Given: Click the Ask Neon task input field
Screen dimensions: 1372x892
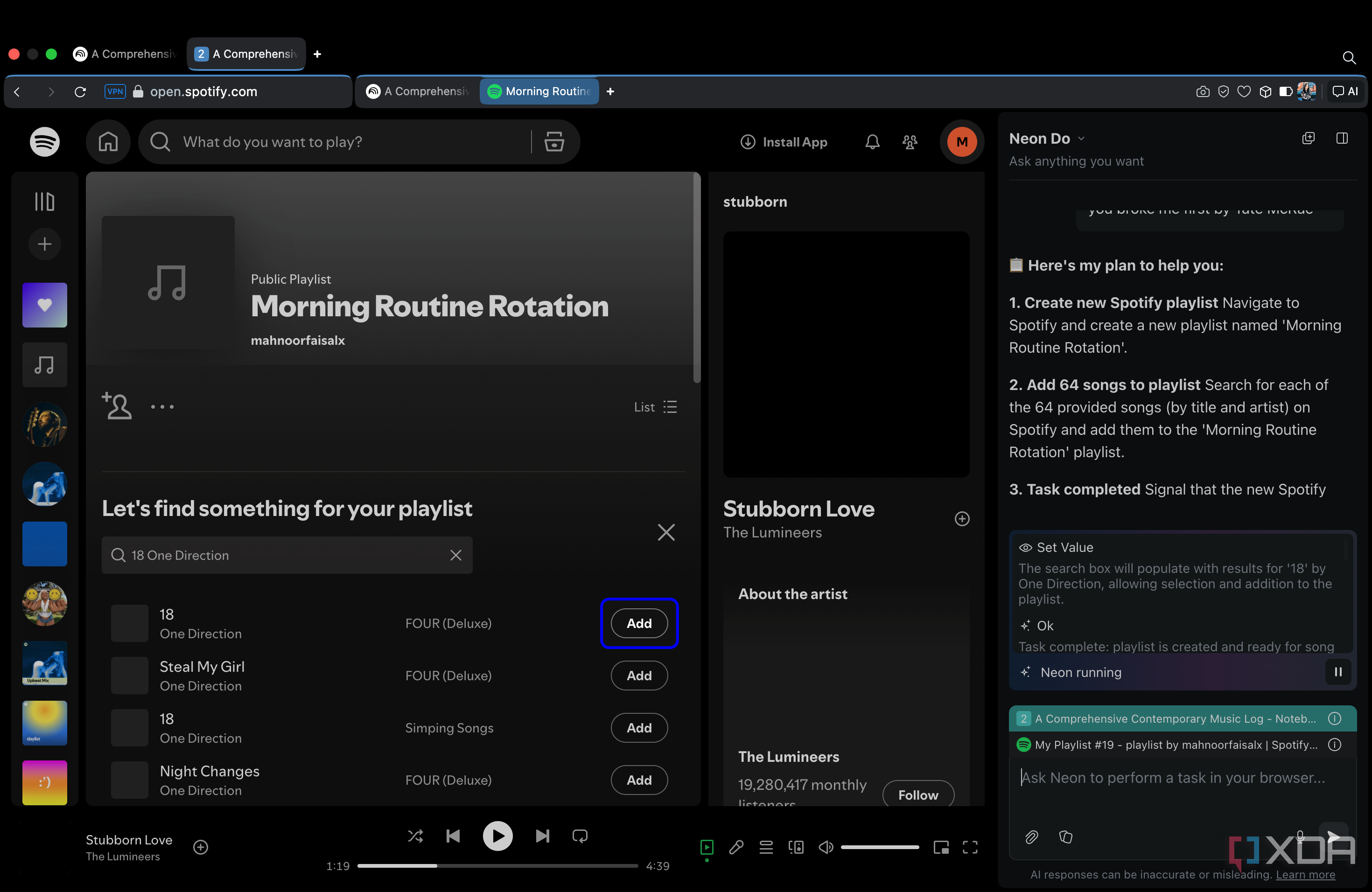Looking at the screenshot, I should click(x=1182, y=778).
